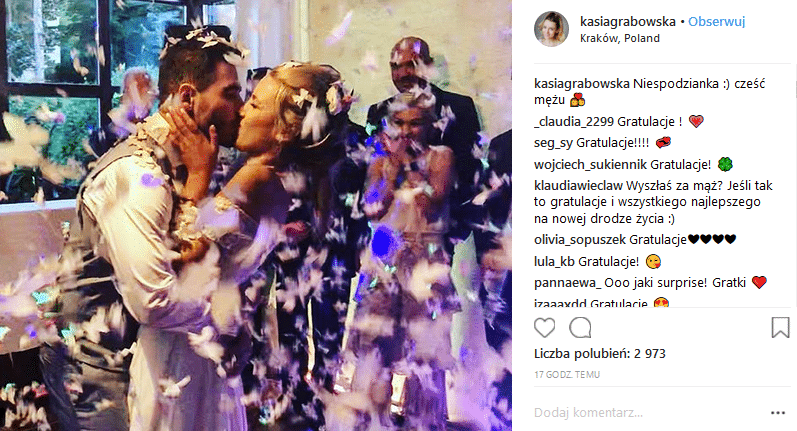Image resolution: width=797 pixels, height=431 pixels.
Task: View likes list via Liczba polubień
Action: pos(600,354)
